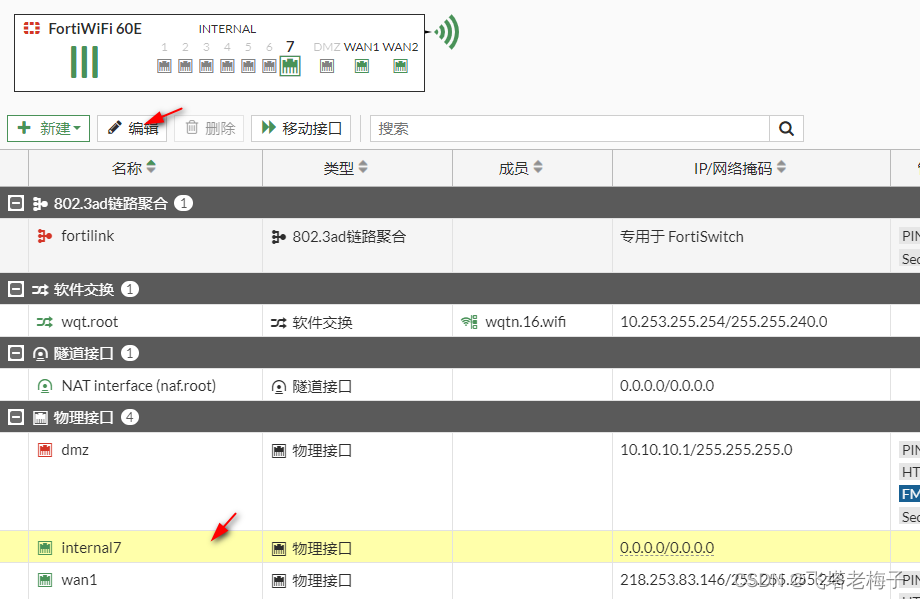Select NAT interface (naf.root) row name
This screenshot has height=599, width=920.
138,385
